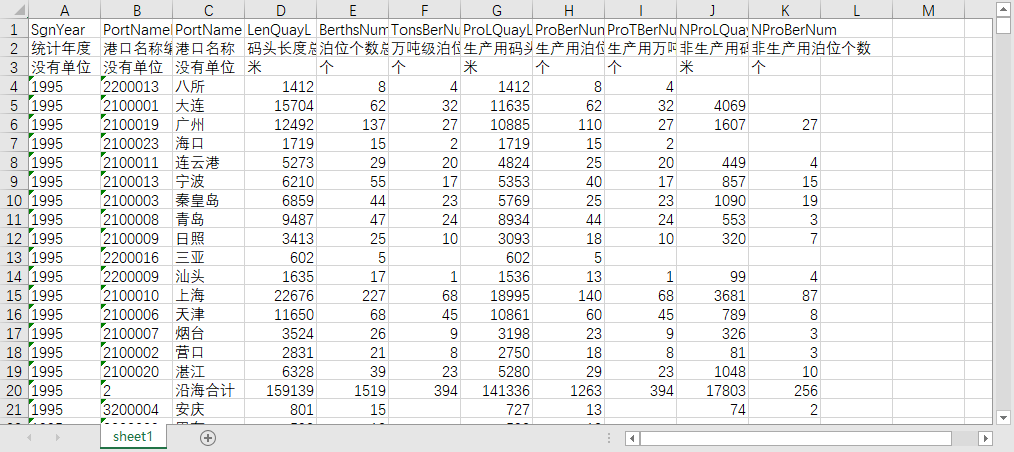Click the select-all corner triangle
The width and height of the screenshot is (1014, 452).
(x=14, y=10)
